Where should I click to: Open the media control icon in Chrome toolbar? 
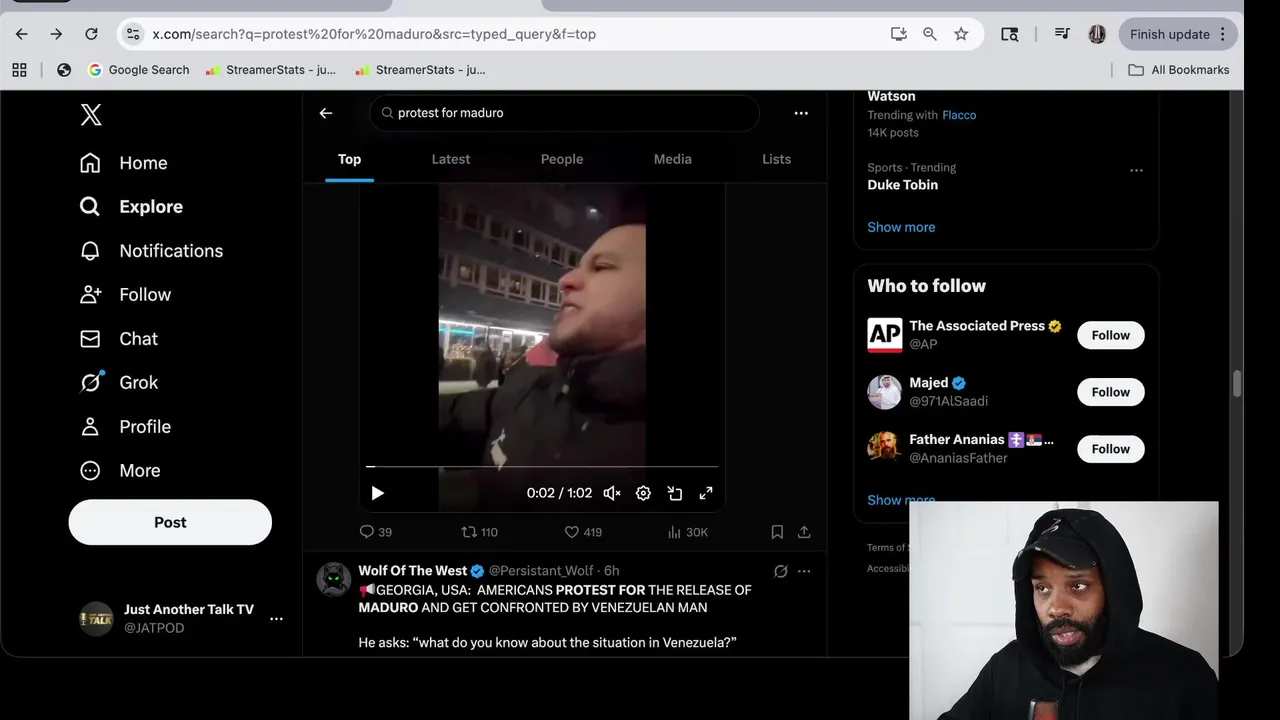(x=1061, y=34)
